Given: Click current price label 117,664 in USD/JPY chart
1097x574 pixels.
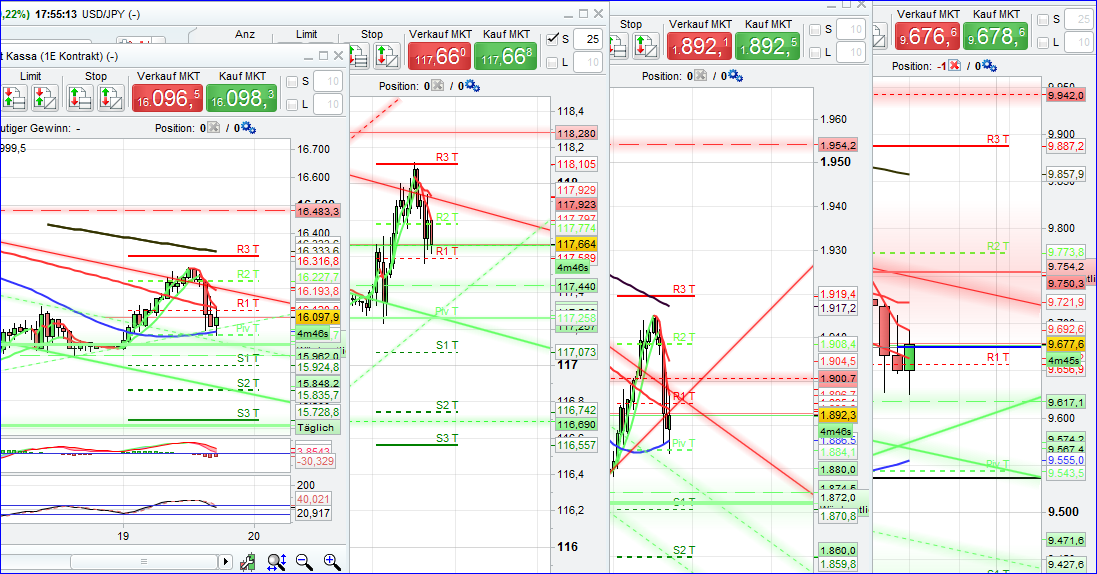Looking at the screenshot, I should 576,244.
